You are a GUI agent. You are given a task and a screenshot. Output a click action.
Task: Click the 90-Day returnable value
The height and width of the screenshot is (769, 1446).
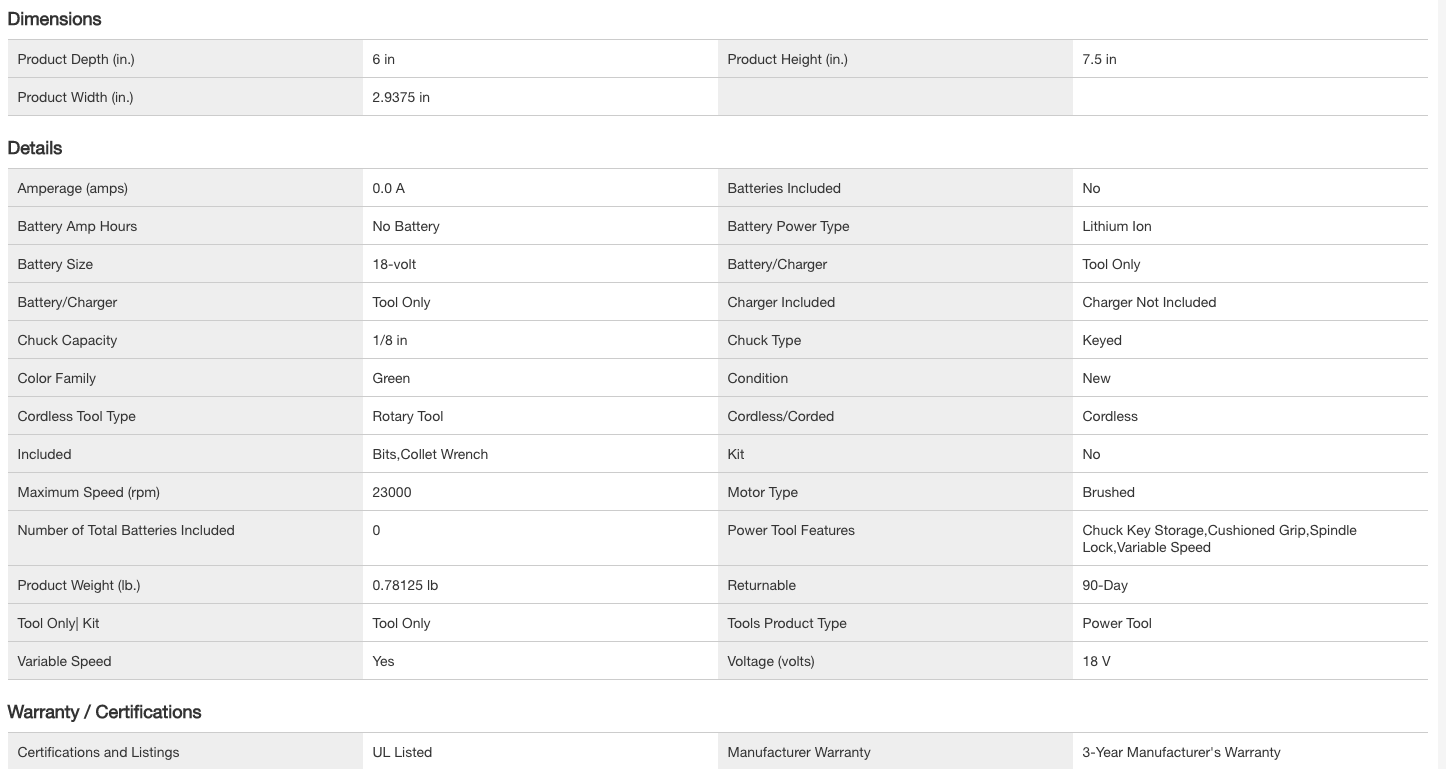pos(1105,585)
